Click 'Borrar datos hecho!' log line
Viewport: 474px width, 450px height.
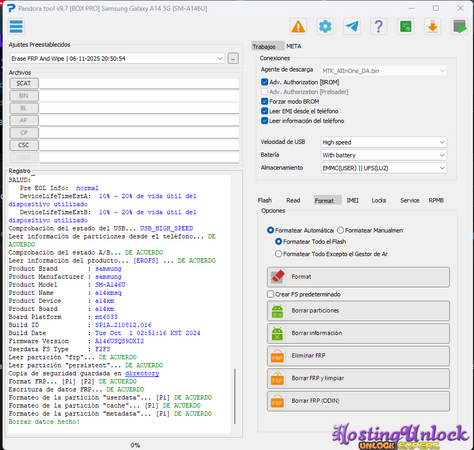point(44,422)
